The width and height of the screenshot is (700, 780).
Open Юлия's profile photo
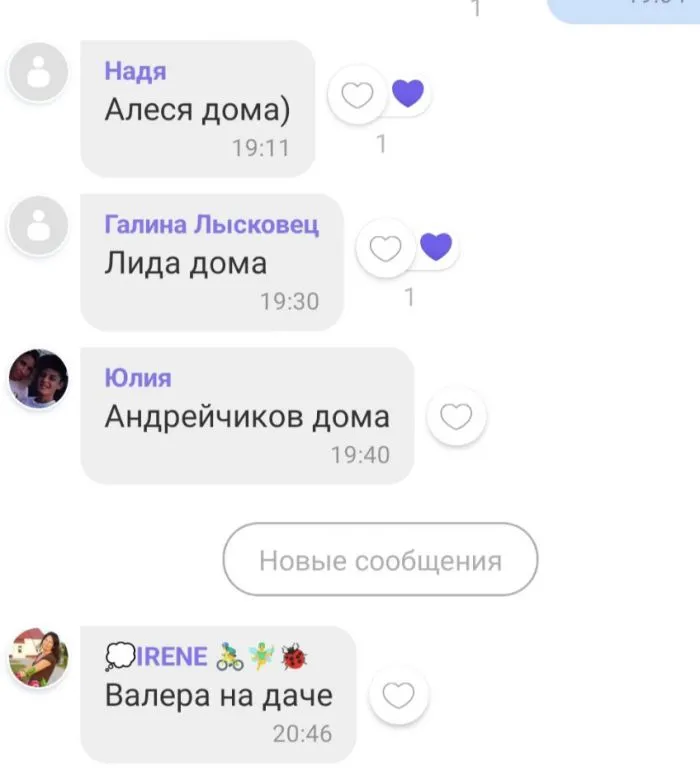(38, 379)
